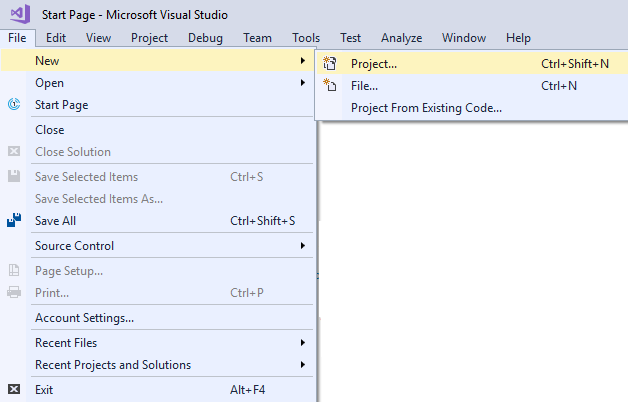Click the New Project icon in submenu

330,64
